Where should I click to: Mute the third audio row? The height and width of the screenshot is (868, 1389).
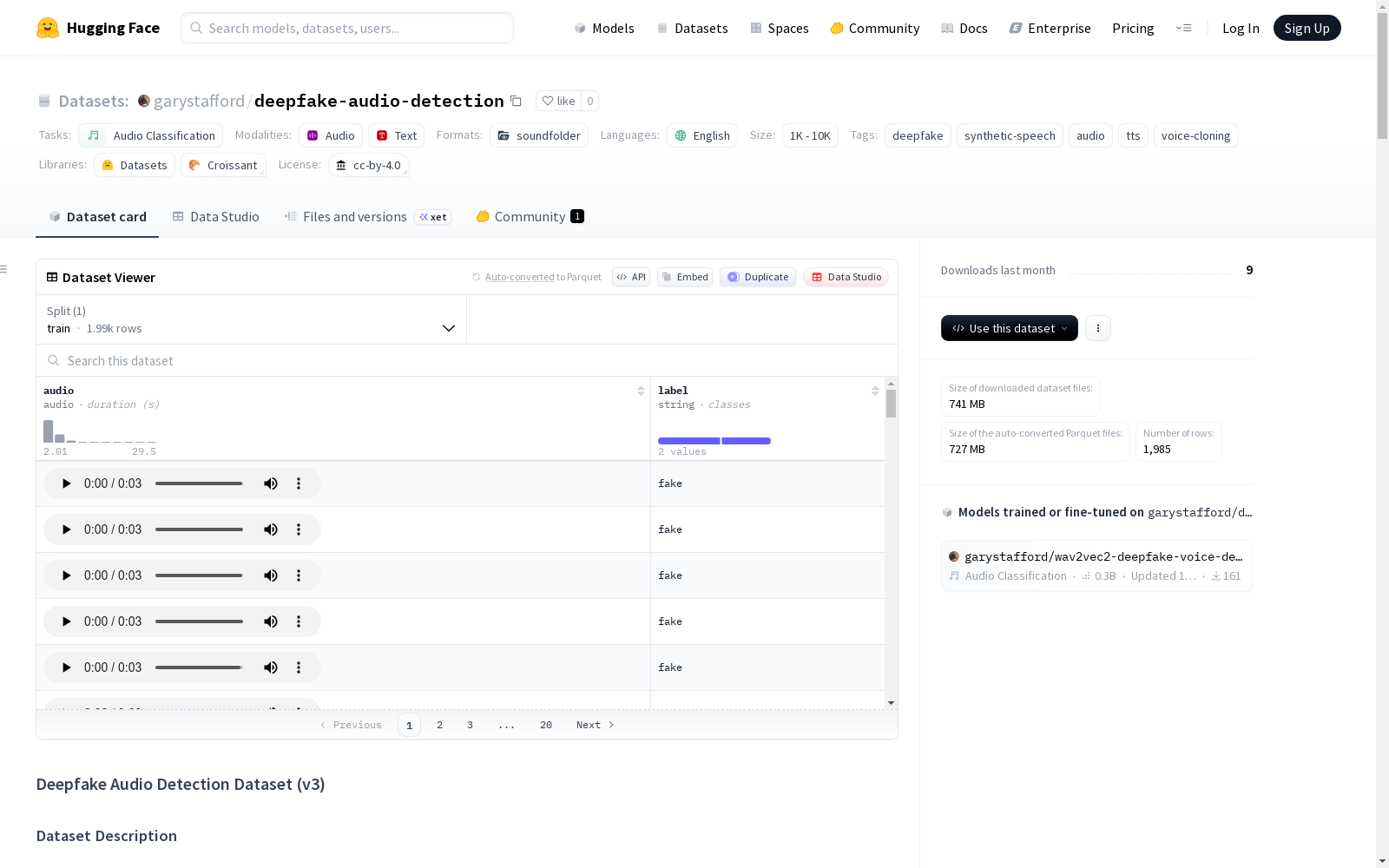271,575
